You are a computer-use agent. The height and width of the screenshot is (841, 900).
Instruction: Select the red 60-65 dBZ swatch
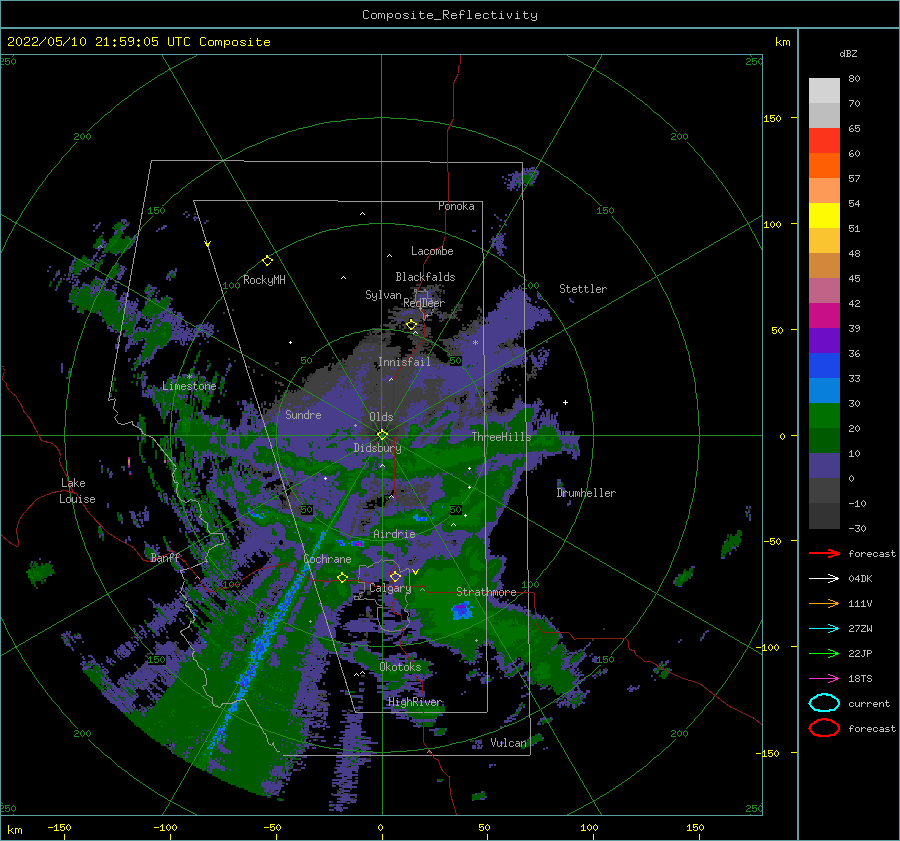tap(824, 141)
